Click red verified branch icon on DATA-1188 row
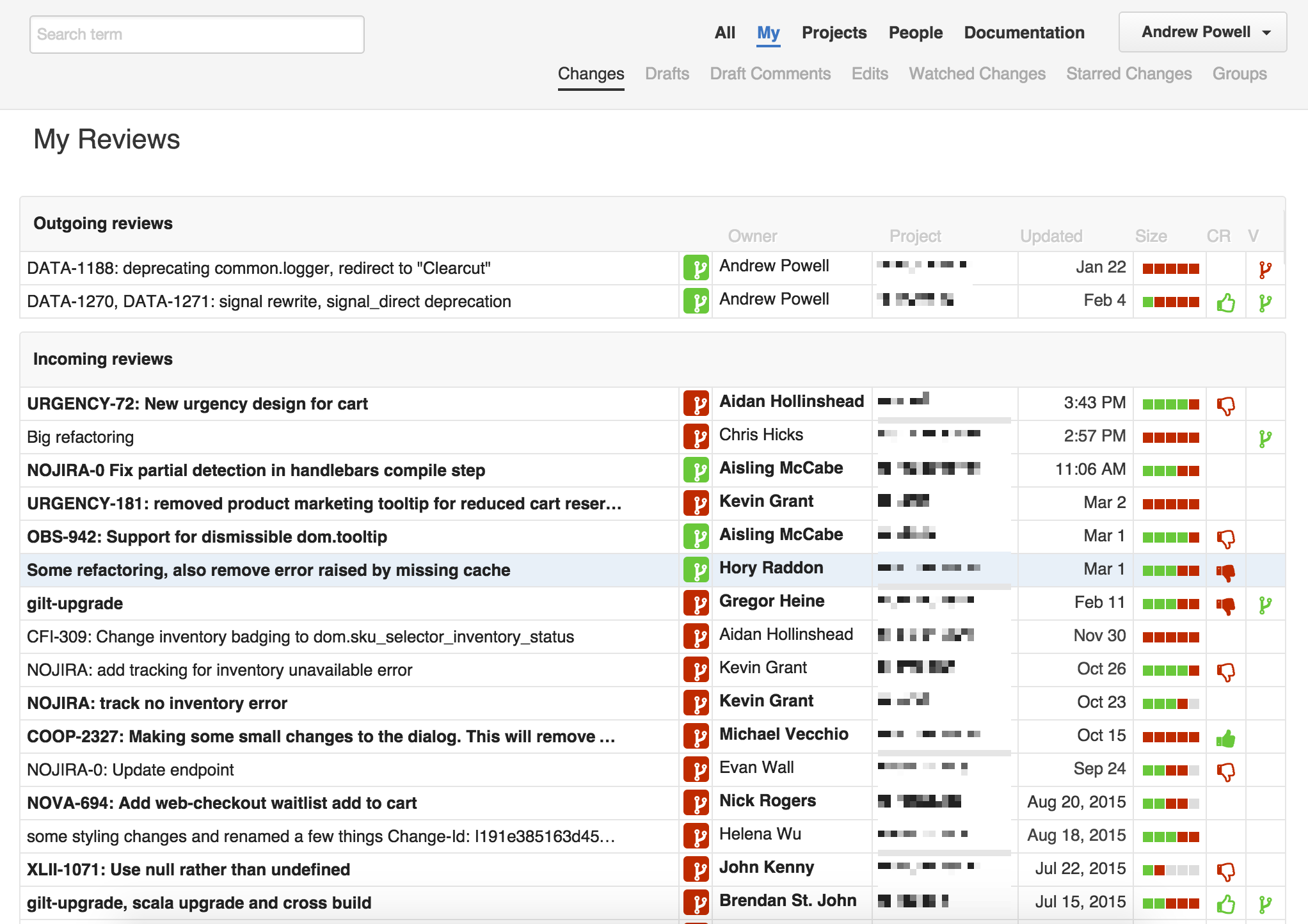 click(1264, 269)
